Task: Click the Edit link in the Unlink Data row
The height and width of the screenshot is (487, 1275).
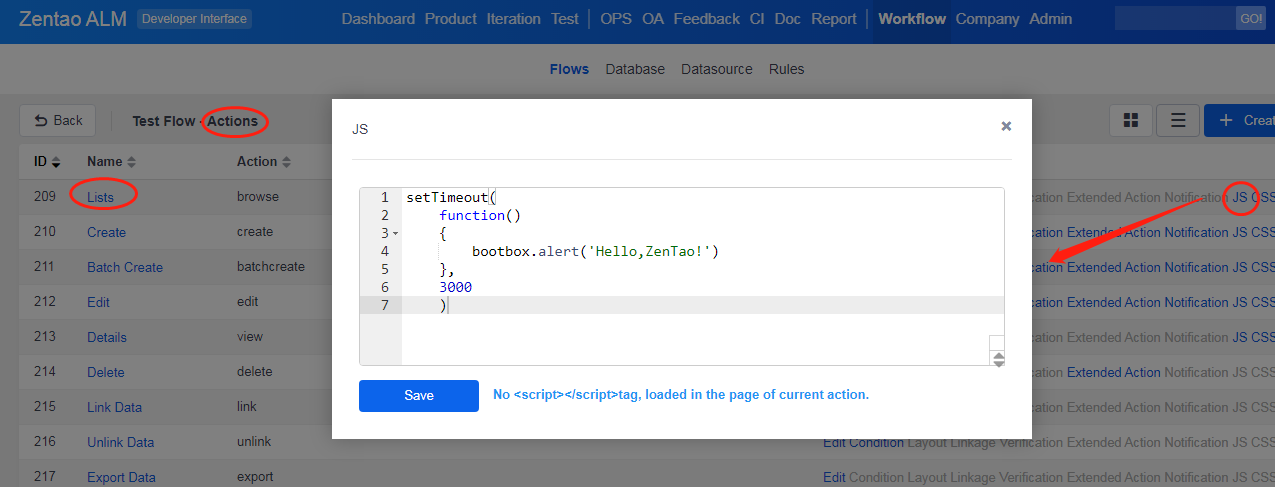Action: pos(834,442)
